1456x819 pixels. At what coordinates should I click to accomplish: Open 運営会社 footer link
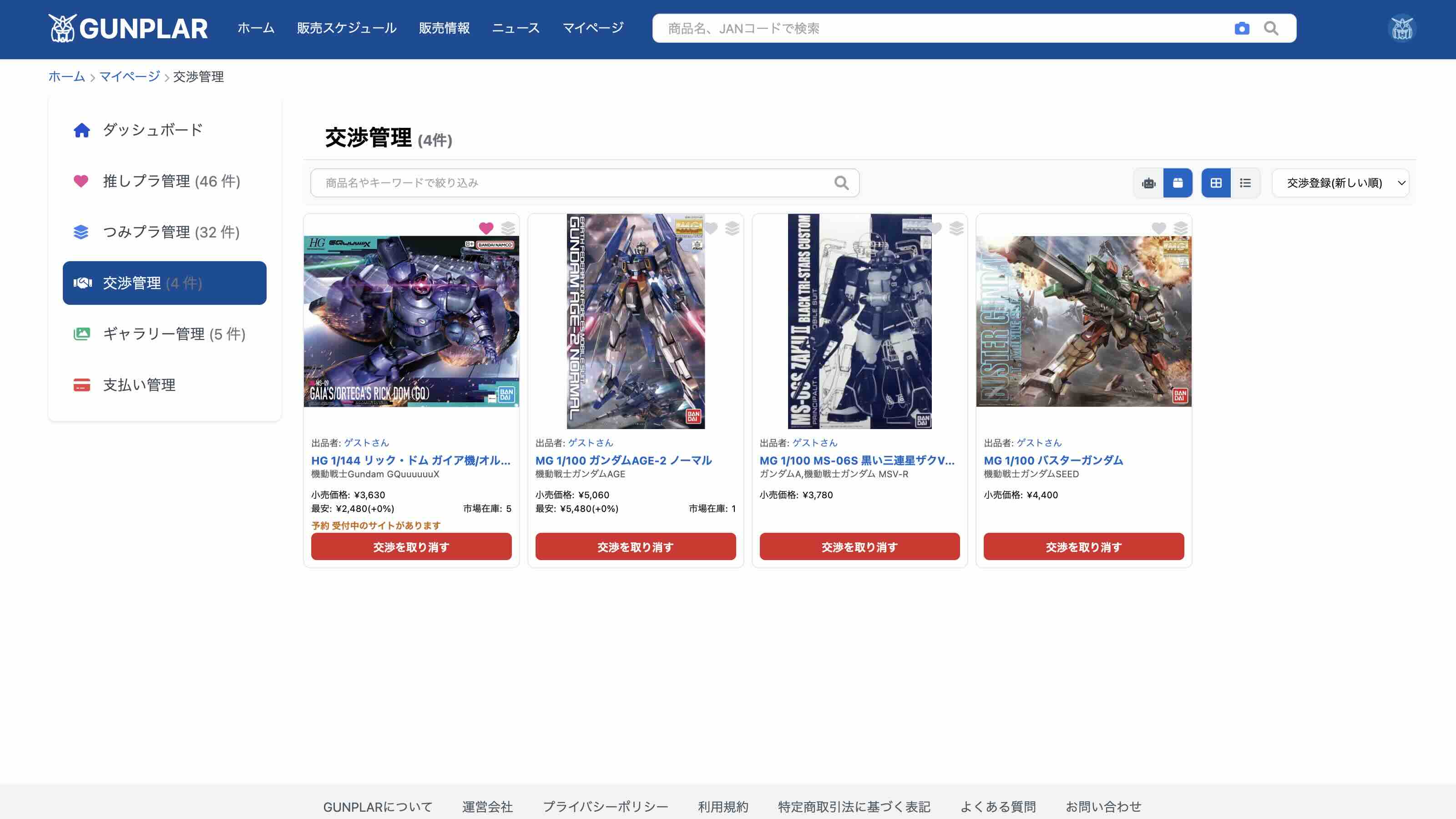(487, 807)
